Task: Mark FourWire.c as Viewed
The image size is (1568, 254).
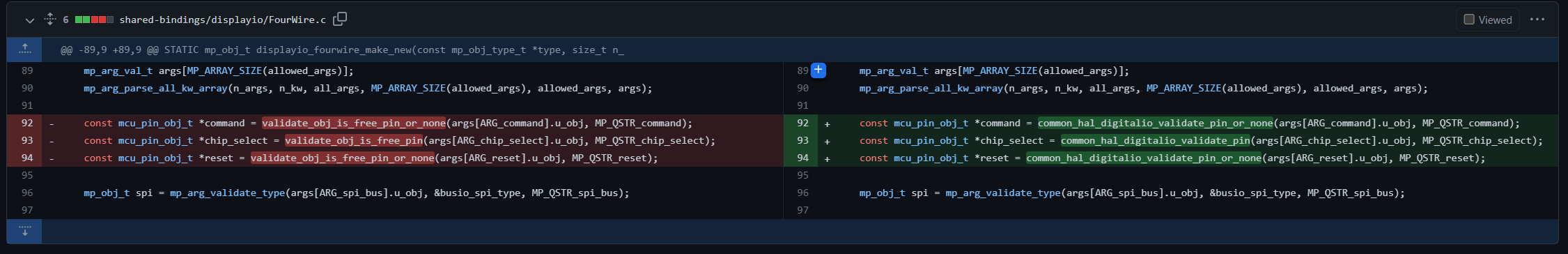Action: [x=1489, y=20]
